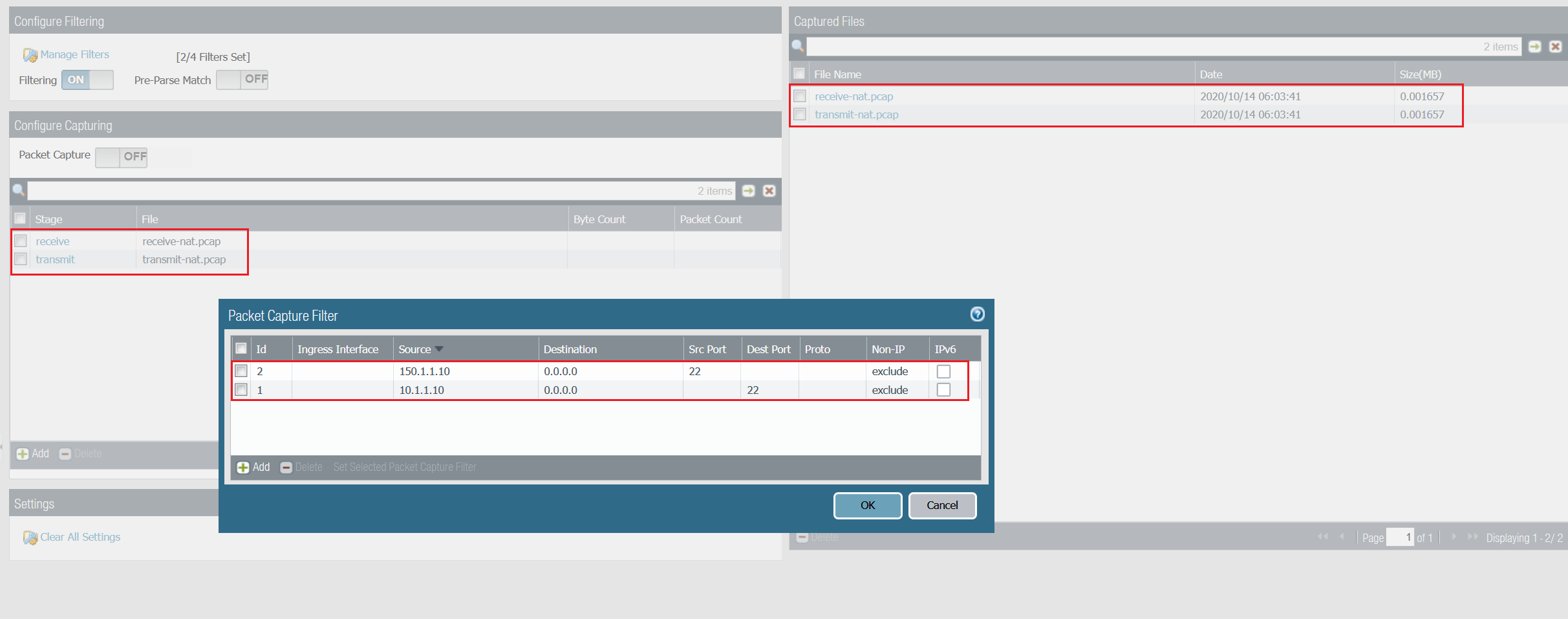Check filter Id 1 row checkbox
Viewport: 1568px width, 619px height.
tap(241, 389)
